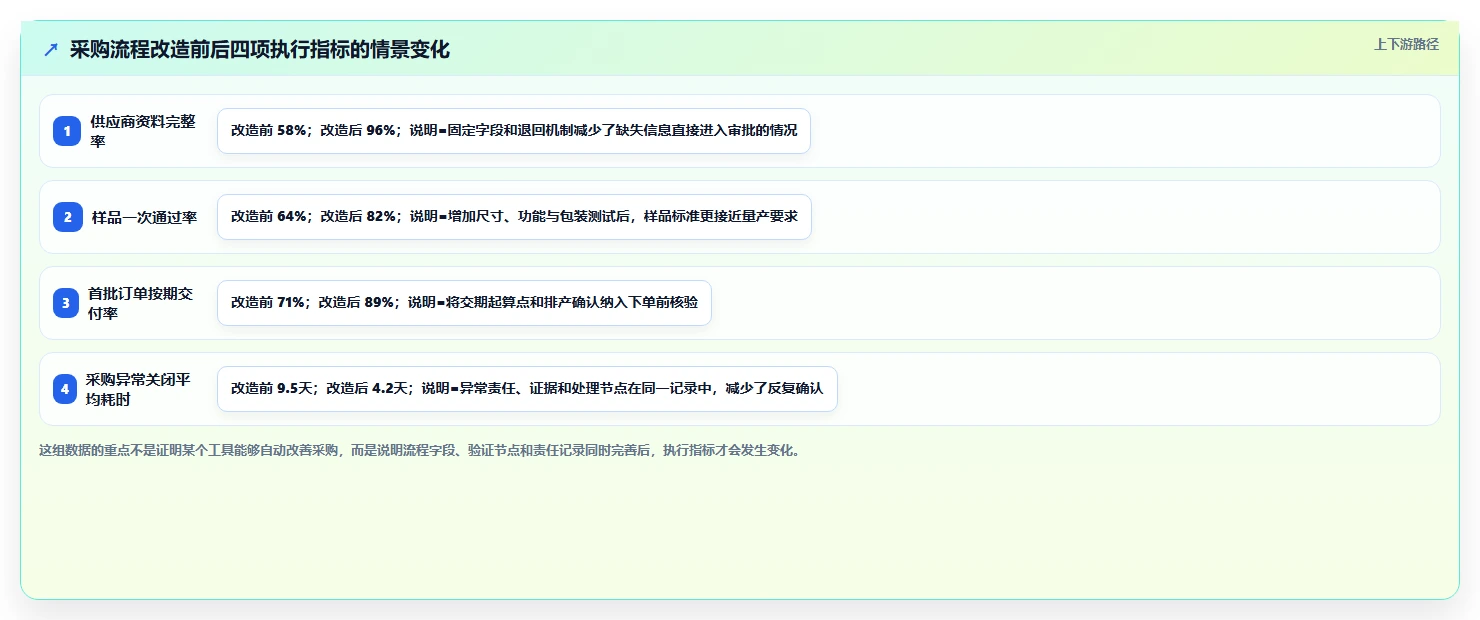Click the 供应商资料完整率 label
This screenshot has width=1480, height=620.
[143, 131]
